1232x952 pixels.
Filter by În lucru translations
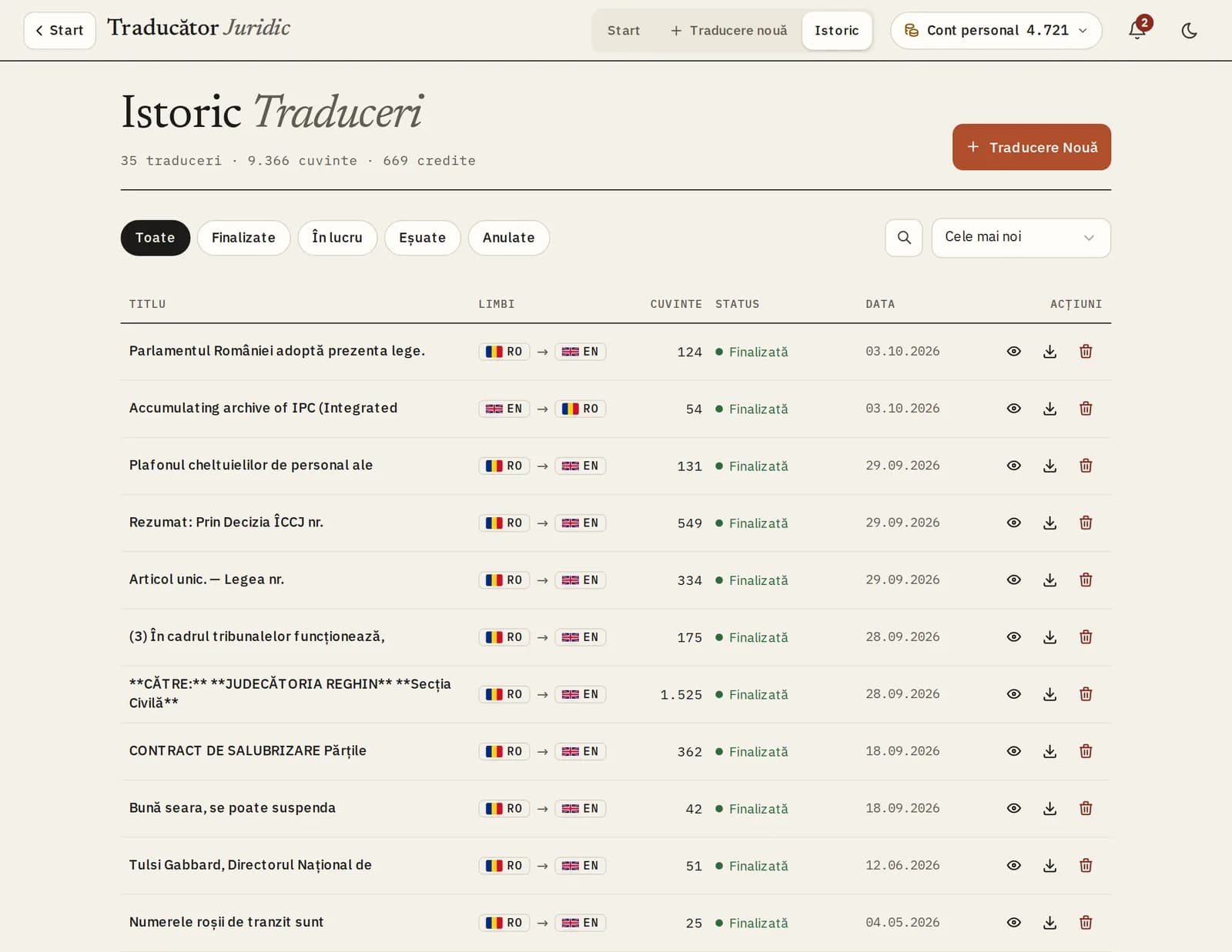pyautogui.click(x=337, y=238)
